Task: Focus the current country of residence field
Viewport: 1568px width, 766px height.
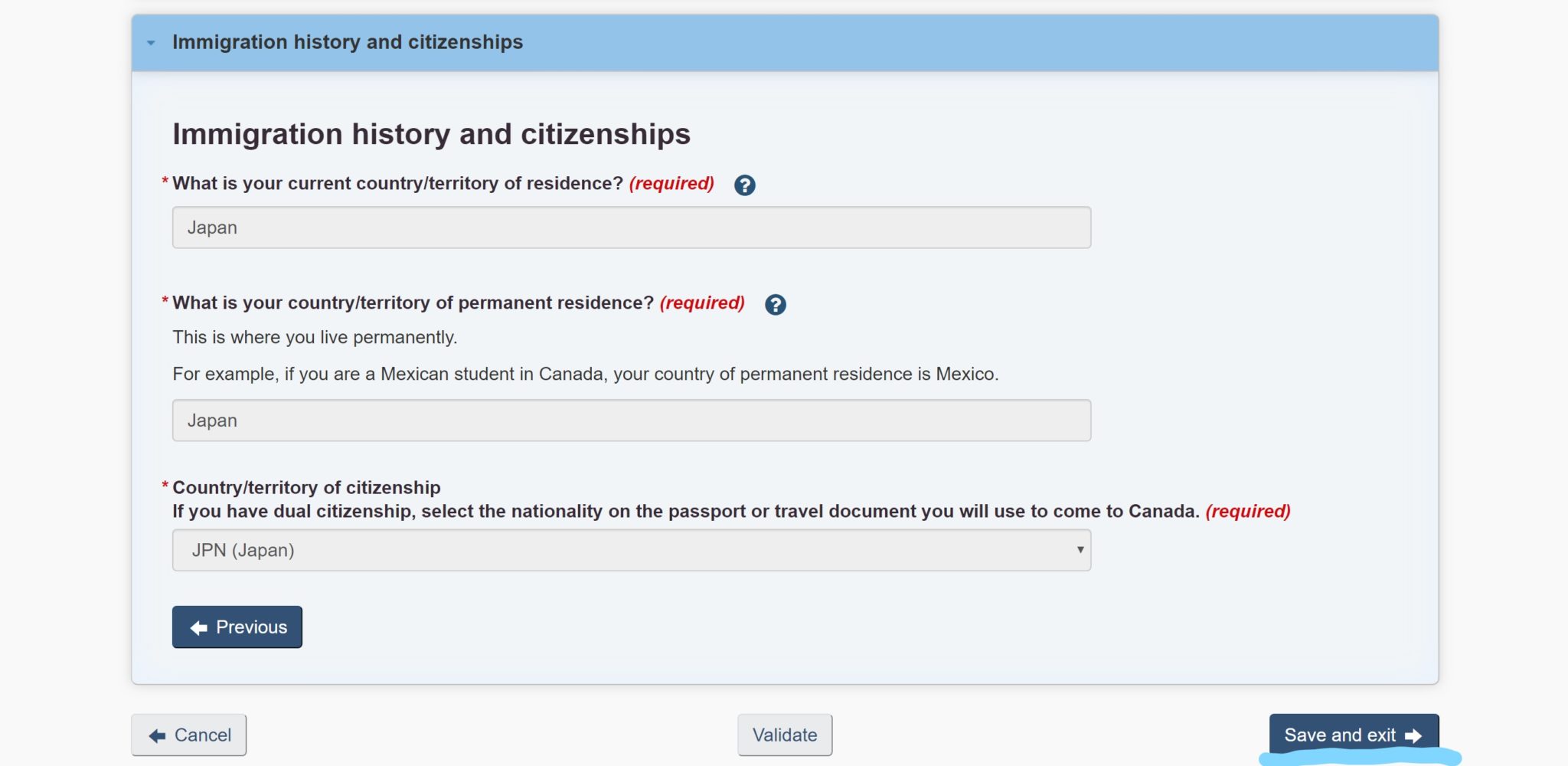Action: click(631, 228)
